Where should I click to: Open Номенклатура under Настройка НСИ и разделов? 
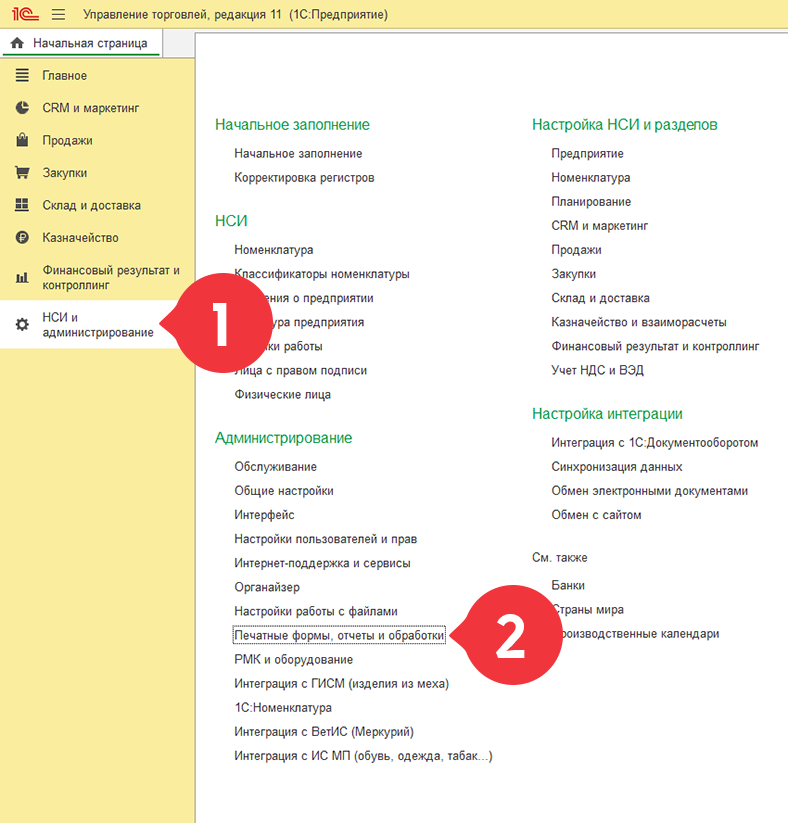coord(591,178)
